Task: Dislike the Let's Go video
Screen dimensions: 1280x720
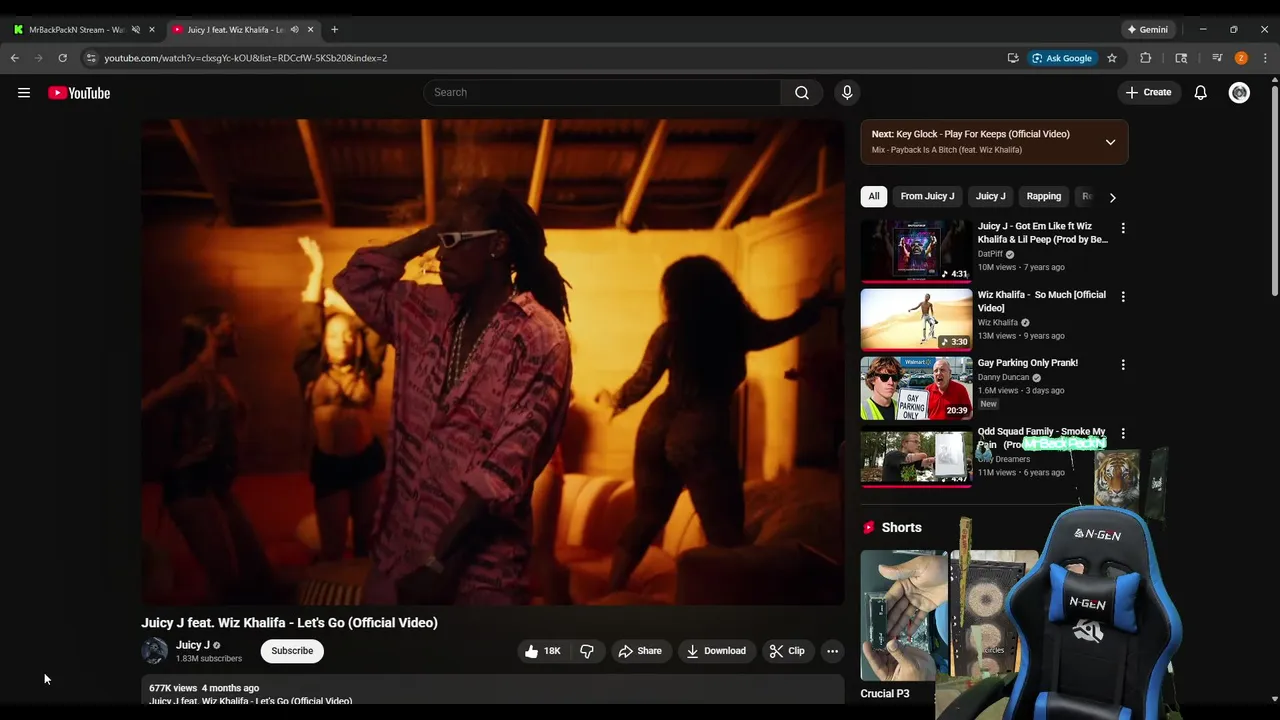Action: click(587, 651)
